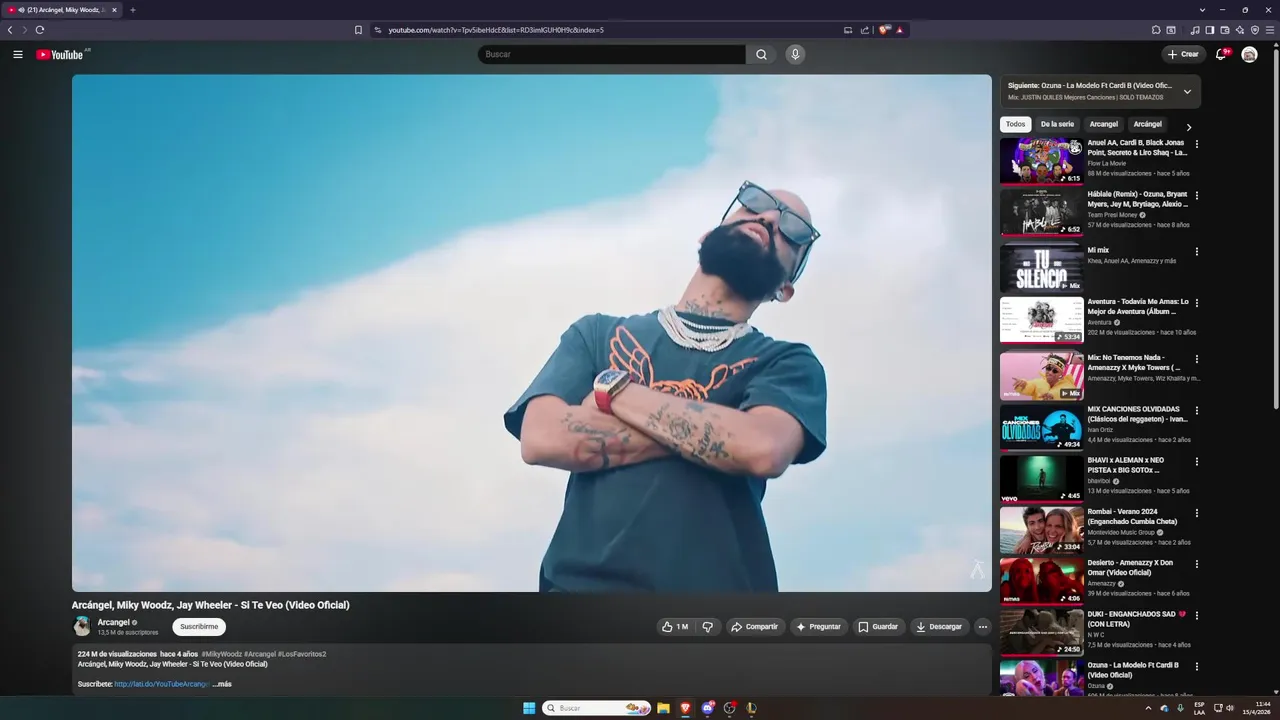Open the Crear create button
Image resolution: width=1280 pixels, height=720 pixels.
coord(1183,54)
